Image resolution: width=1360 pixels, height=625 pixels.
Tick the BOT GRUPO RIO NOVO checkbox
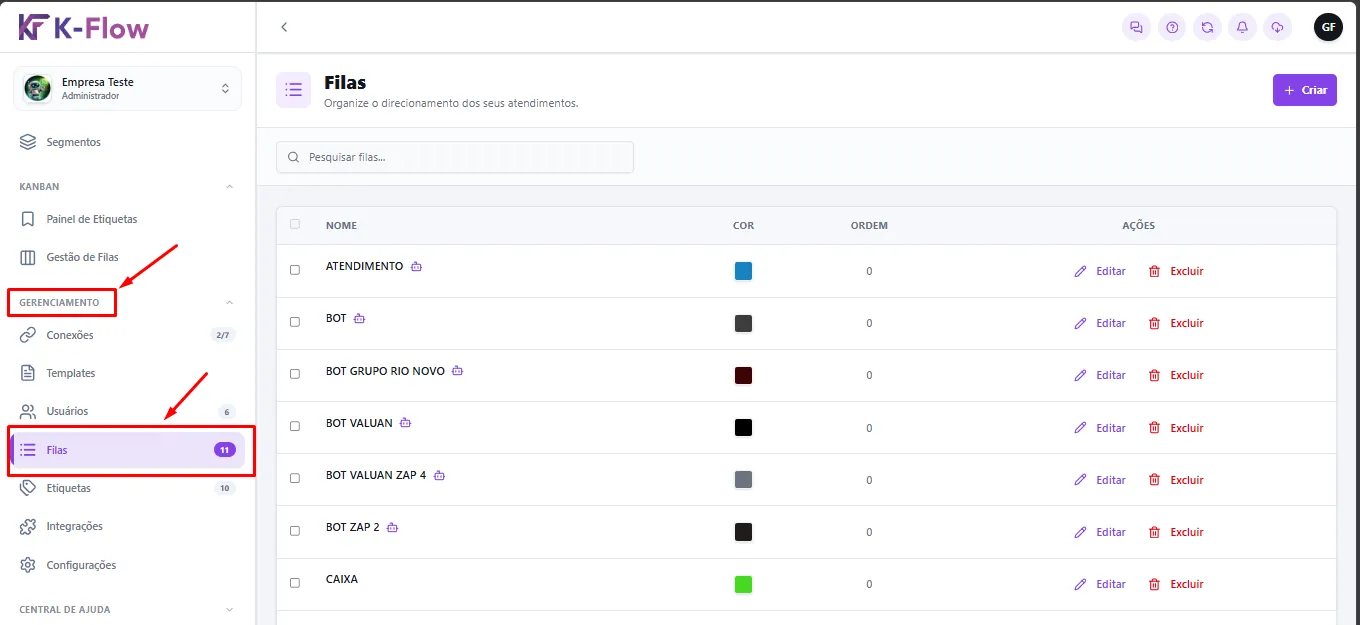pyautogui.click(x=295, y=374)
